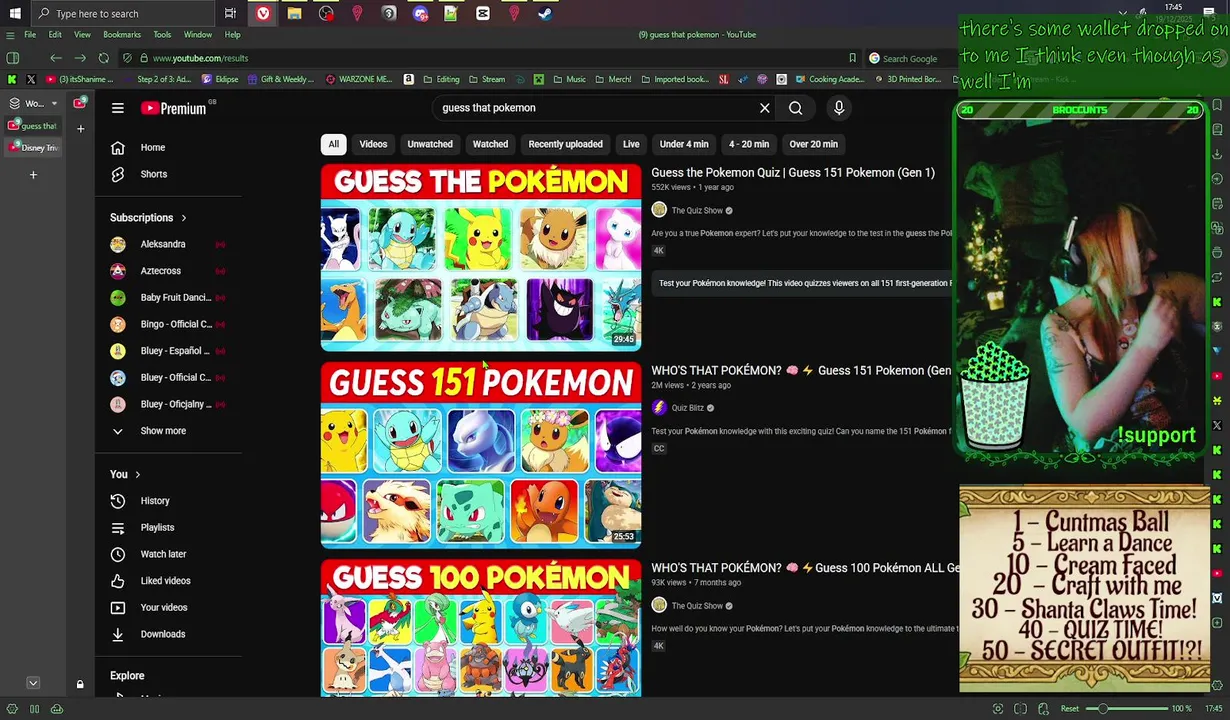The image size is (1230, 720).
Task: Select the Videos filter chip
Action: pyautogui.click(x=373, y=144)
